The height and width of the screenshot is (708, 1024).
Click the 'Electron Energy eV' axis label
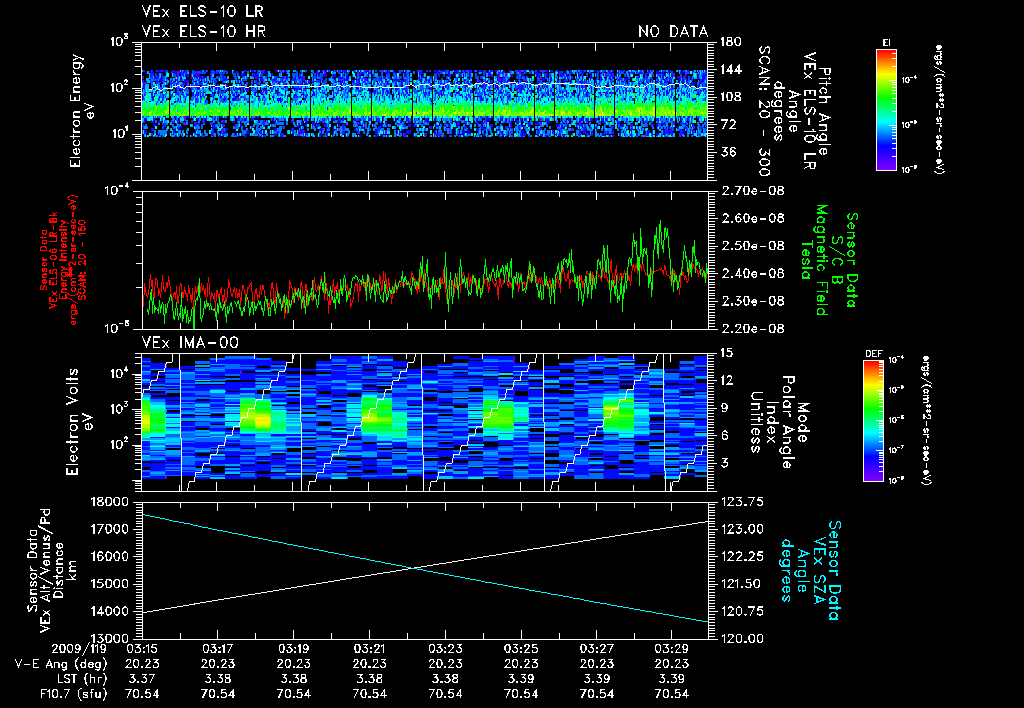(83, 111)
